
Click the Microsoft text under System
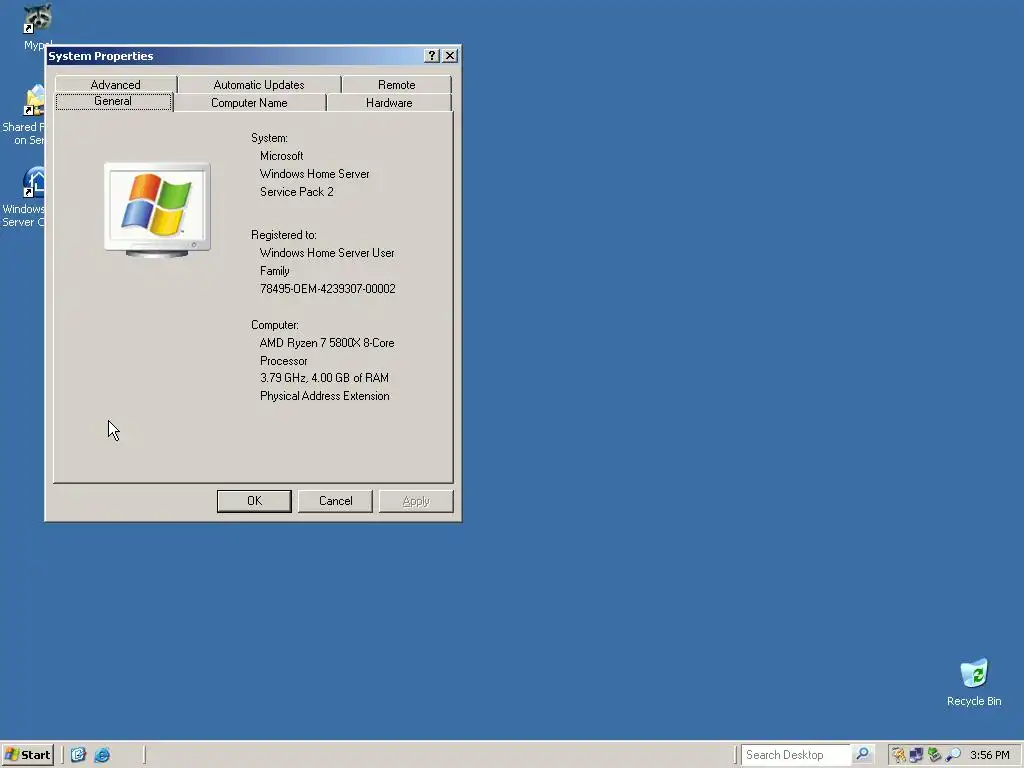(281, 156)
